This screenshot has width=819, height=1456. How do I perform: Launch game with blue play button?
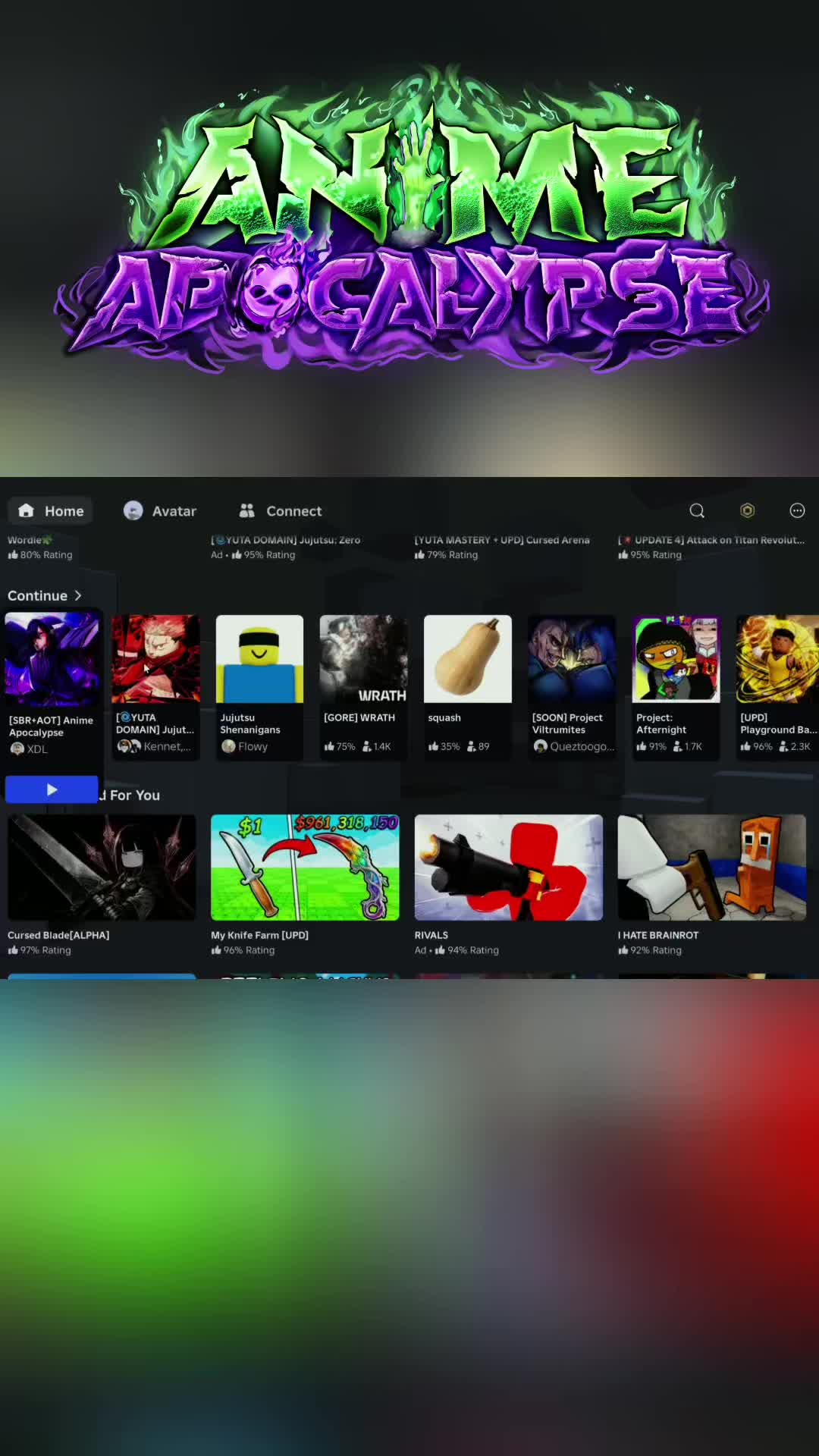pyautogui.click(x=52, y=789)
